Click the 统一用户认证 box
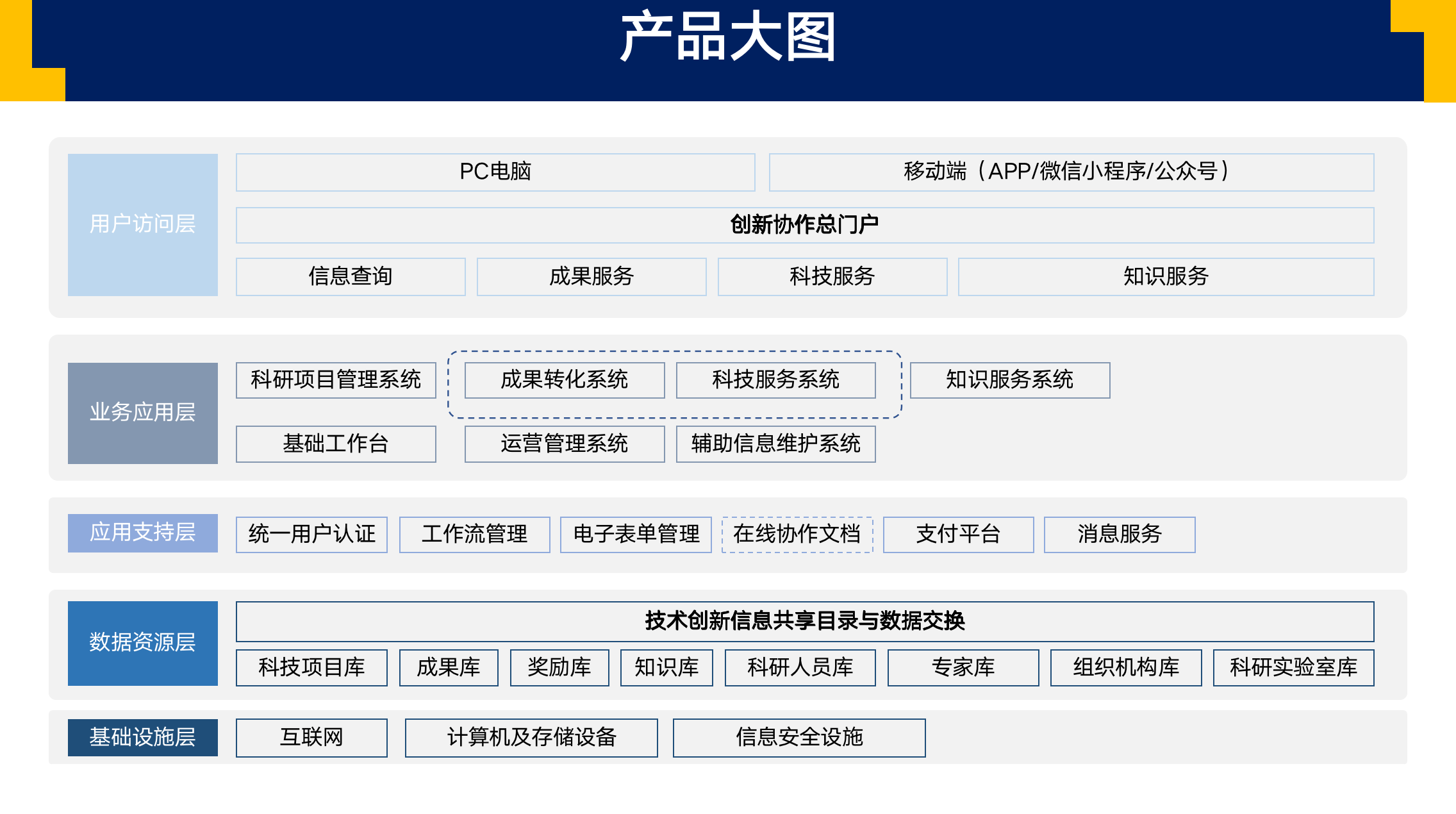The height and width of the screenshot is (814, 1456). pos(311,535)
